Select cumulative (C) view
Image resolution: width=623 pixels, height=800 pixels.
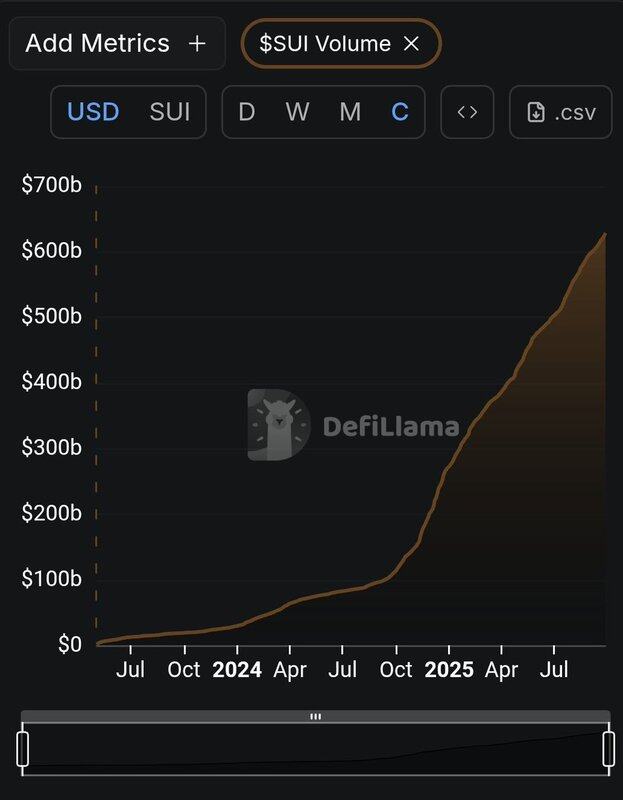400,112
